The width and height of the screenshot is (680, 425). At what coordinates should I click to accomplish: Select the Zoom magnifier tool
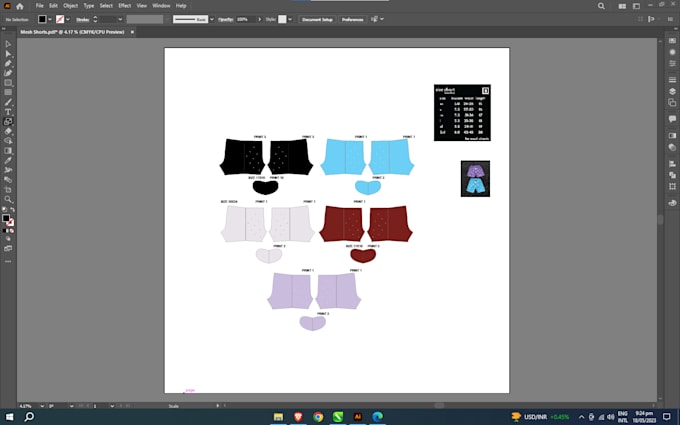point(8,199)
